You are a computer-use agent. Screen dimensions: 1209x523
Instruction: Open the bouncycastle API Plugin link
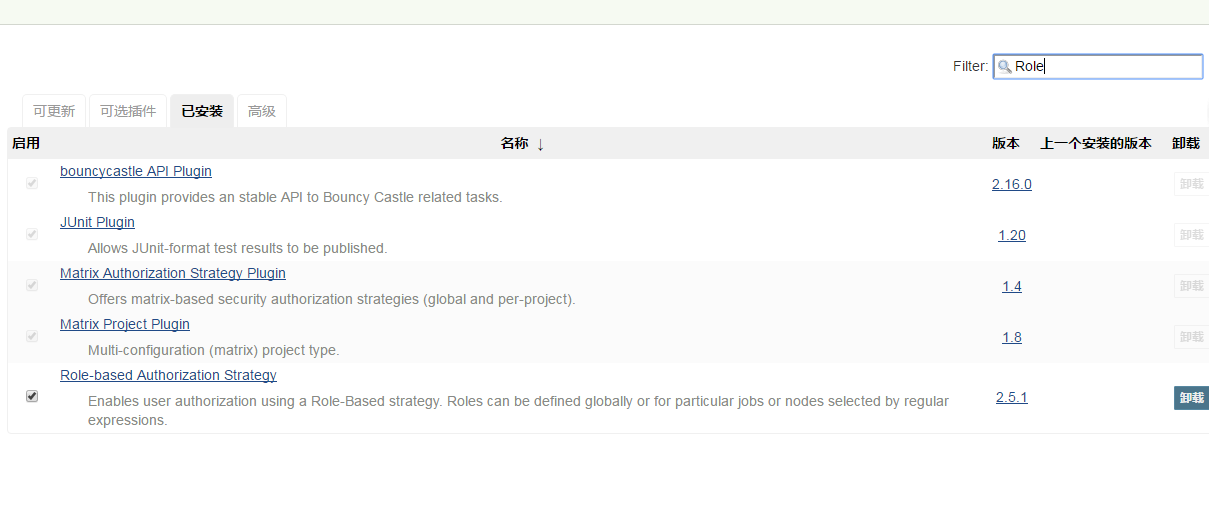point(136,171)
